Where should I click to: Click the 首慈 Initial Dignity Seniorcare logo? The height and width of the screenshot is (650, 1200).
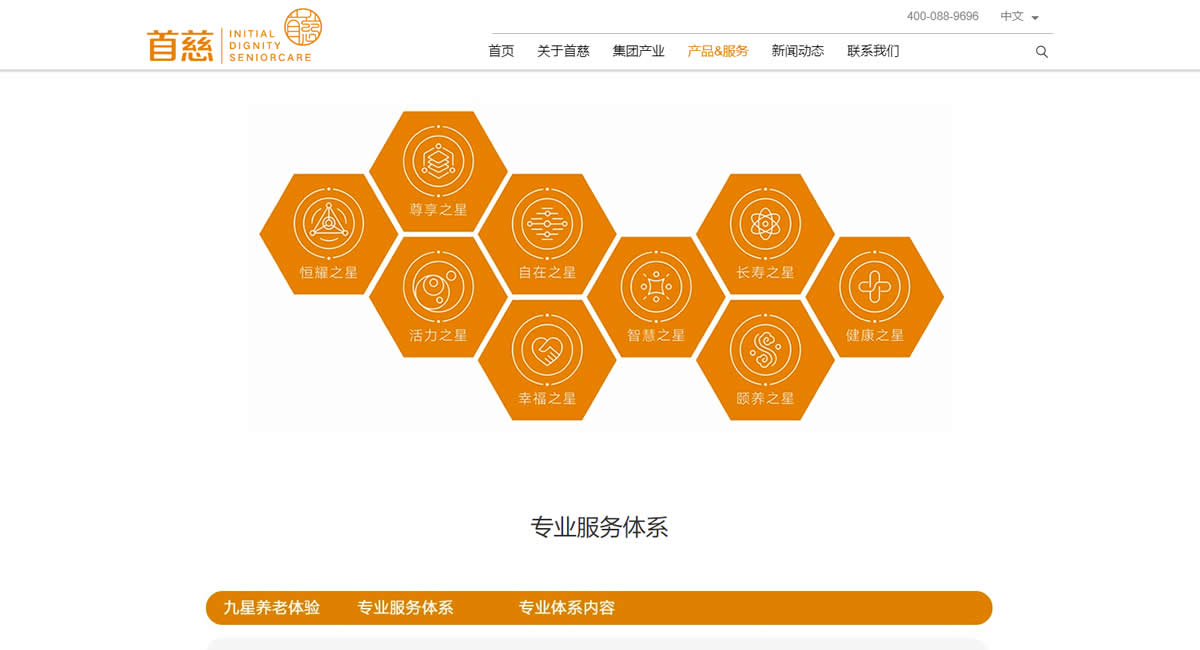pos(234,37)
